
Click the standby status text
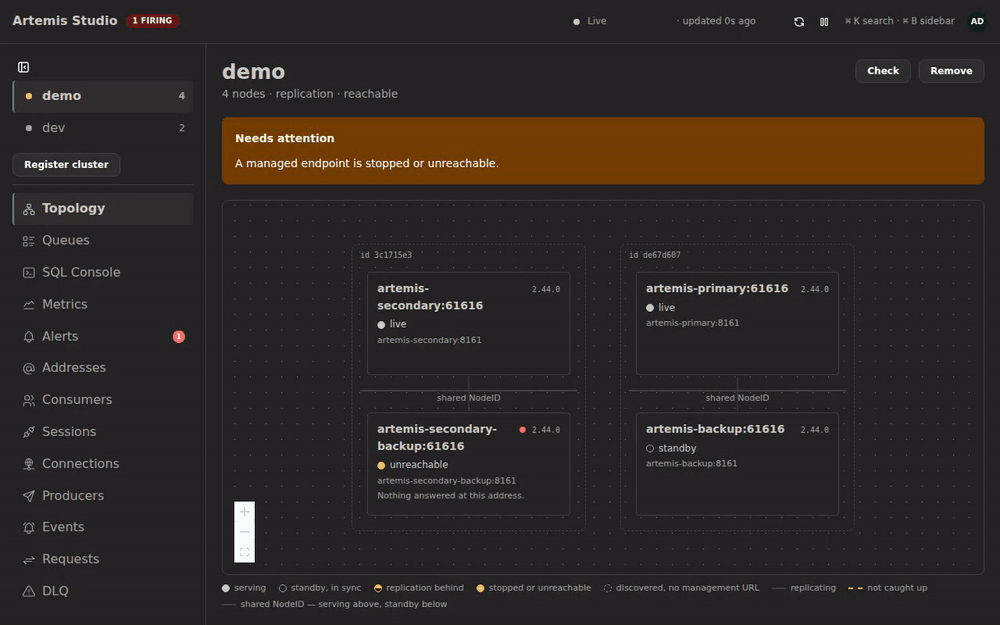coord(677,448)
